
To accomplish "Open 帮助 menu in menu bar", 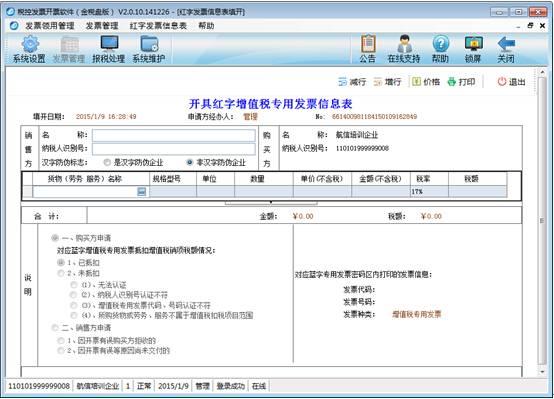I will (206, 26).
